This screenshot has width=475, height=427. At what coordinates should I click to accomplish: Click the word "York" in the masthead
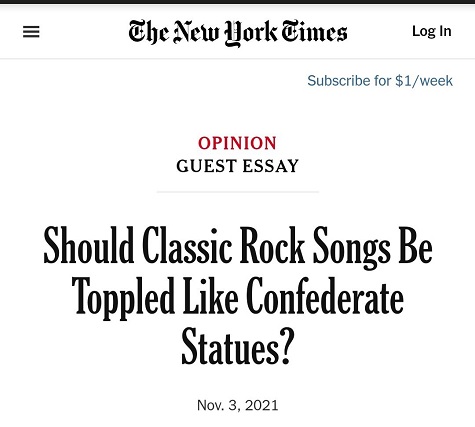point(250,33)
